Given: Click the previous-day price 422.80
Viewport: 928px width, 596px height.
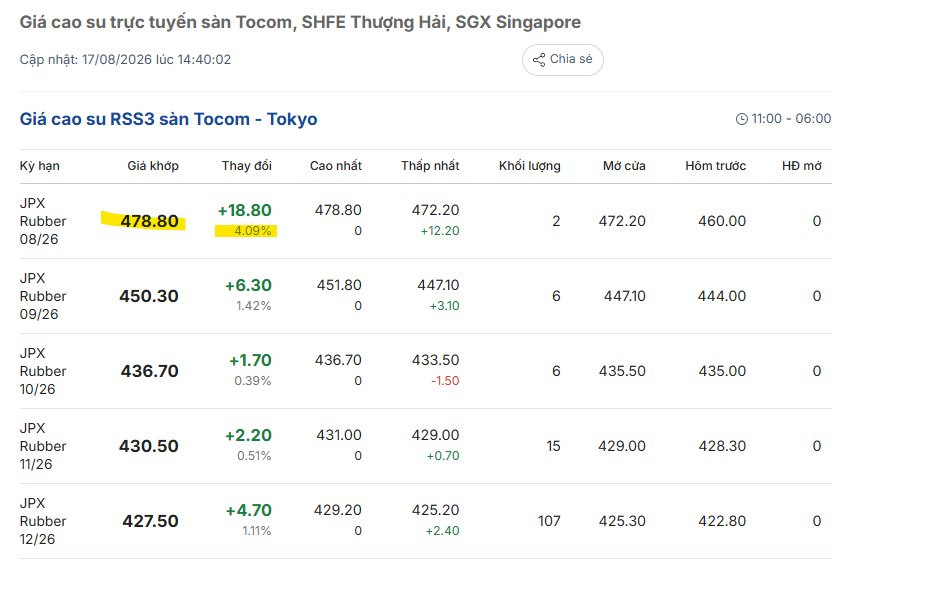Looking at the screenshot, I should pos(722,521).
